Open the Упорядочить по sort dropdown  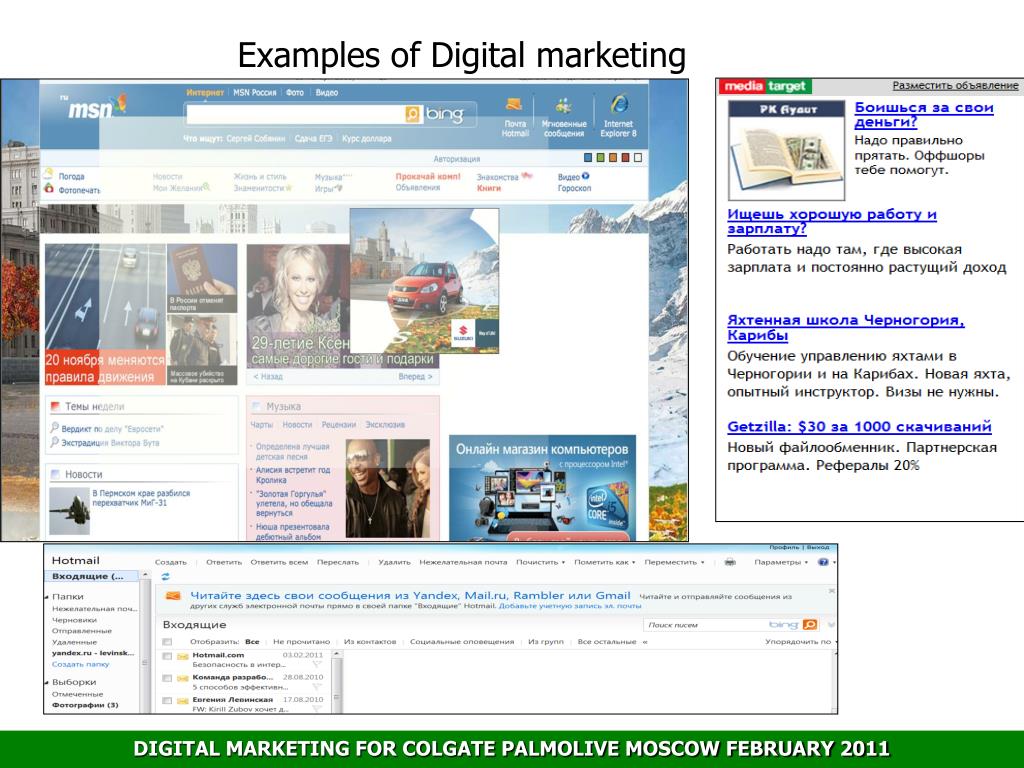tap(800, 642)
